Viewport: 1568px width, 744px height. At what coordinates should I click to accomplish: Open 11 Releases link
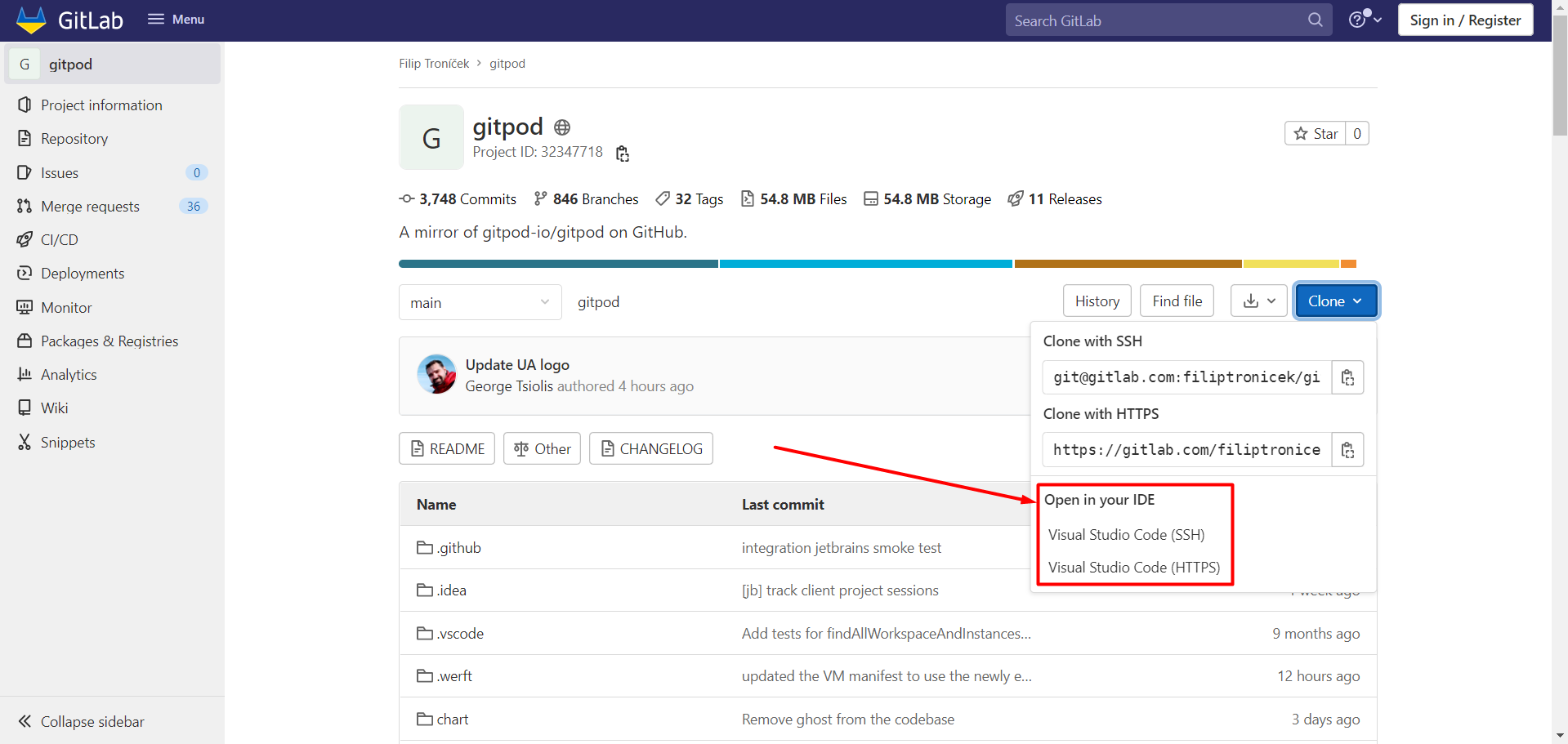[1055, 198]
